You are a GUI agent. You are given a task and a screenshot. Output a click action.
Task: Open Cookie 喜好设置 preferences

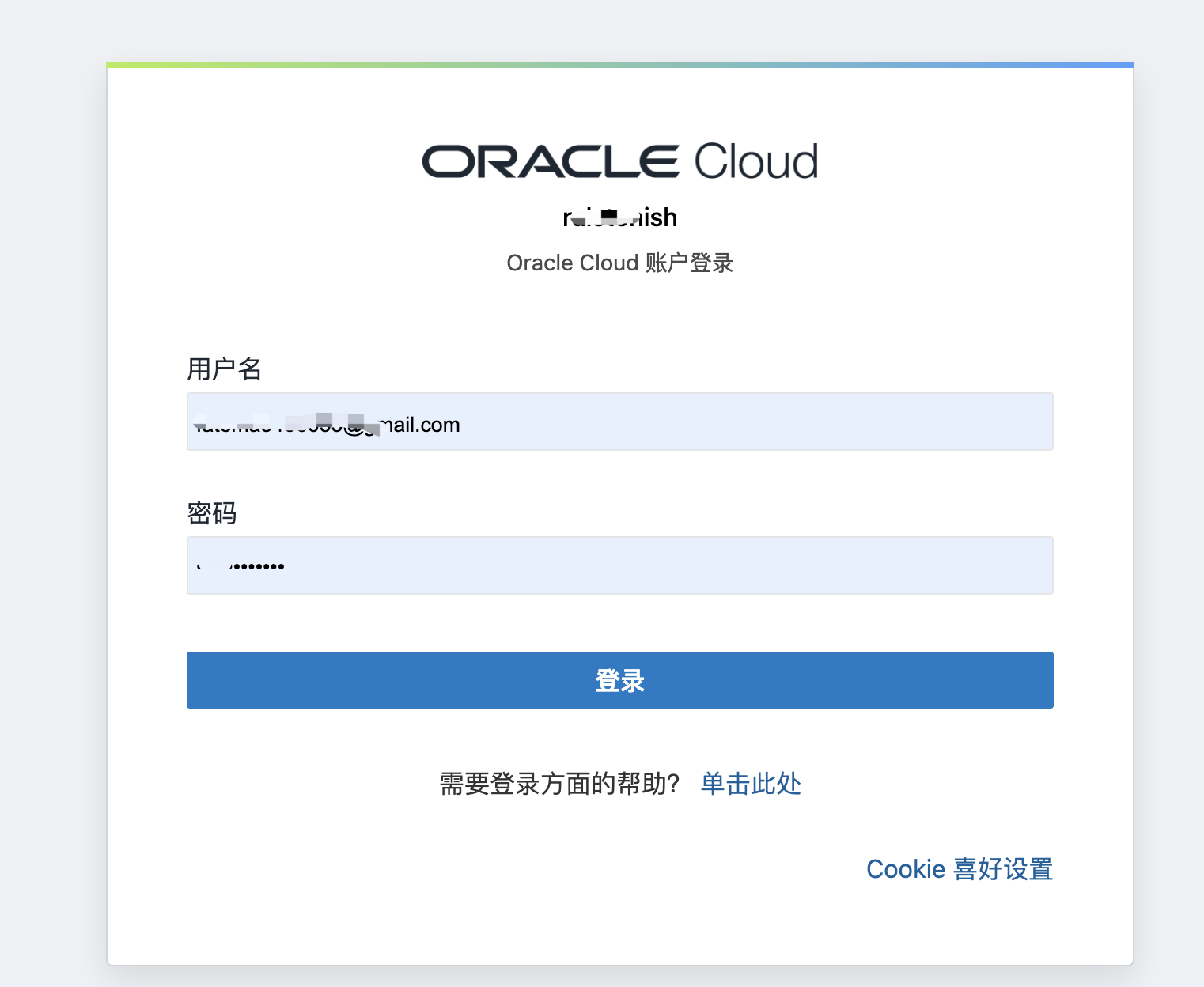960,868
